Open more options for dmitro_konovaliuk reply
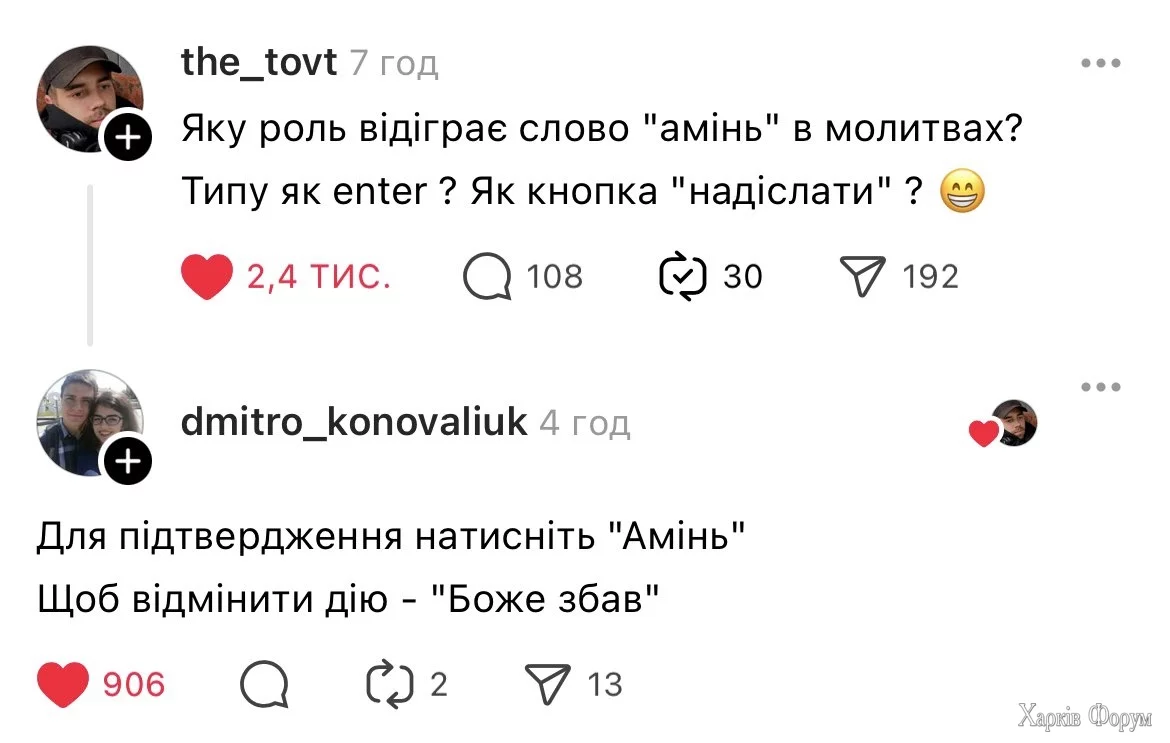Image resolution: width=1170 pixels, height=743 pixels. 1101,387
